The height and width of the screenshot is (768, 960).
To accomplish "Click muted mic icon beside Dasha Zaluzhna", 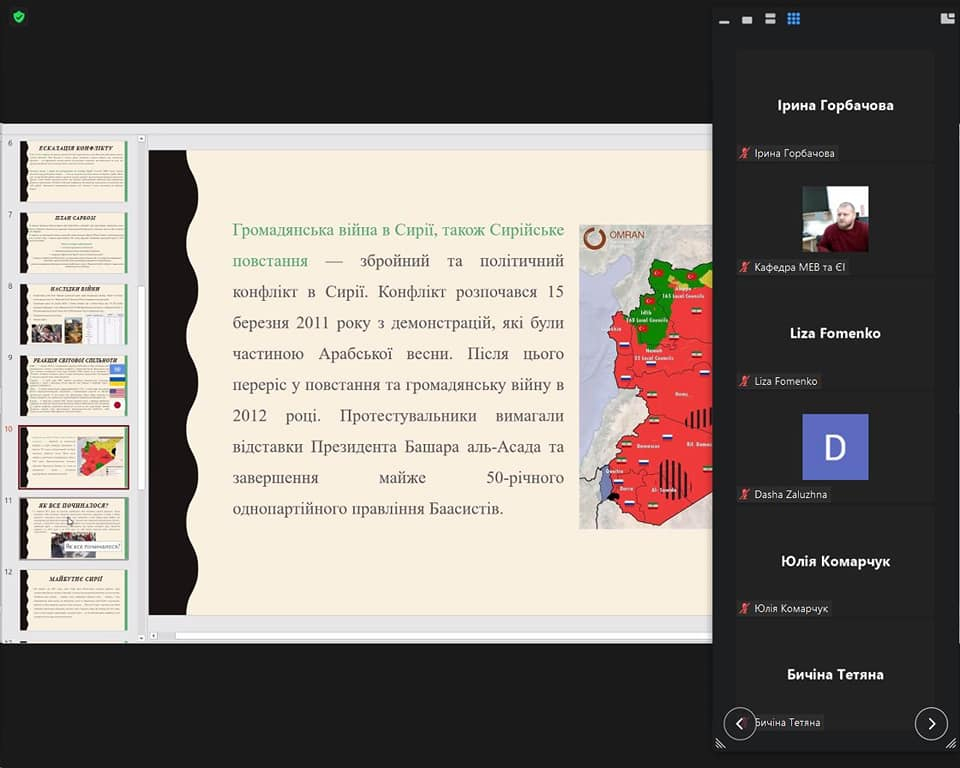I will (x=744, y=494).
